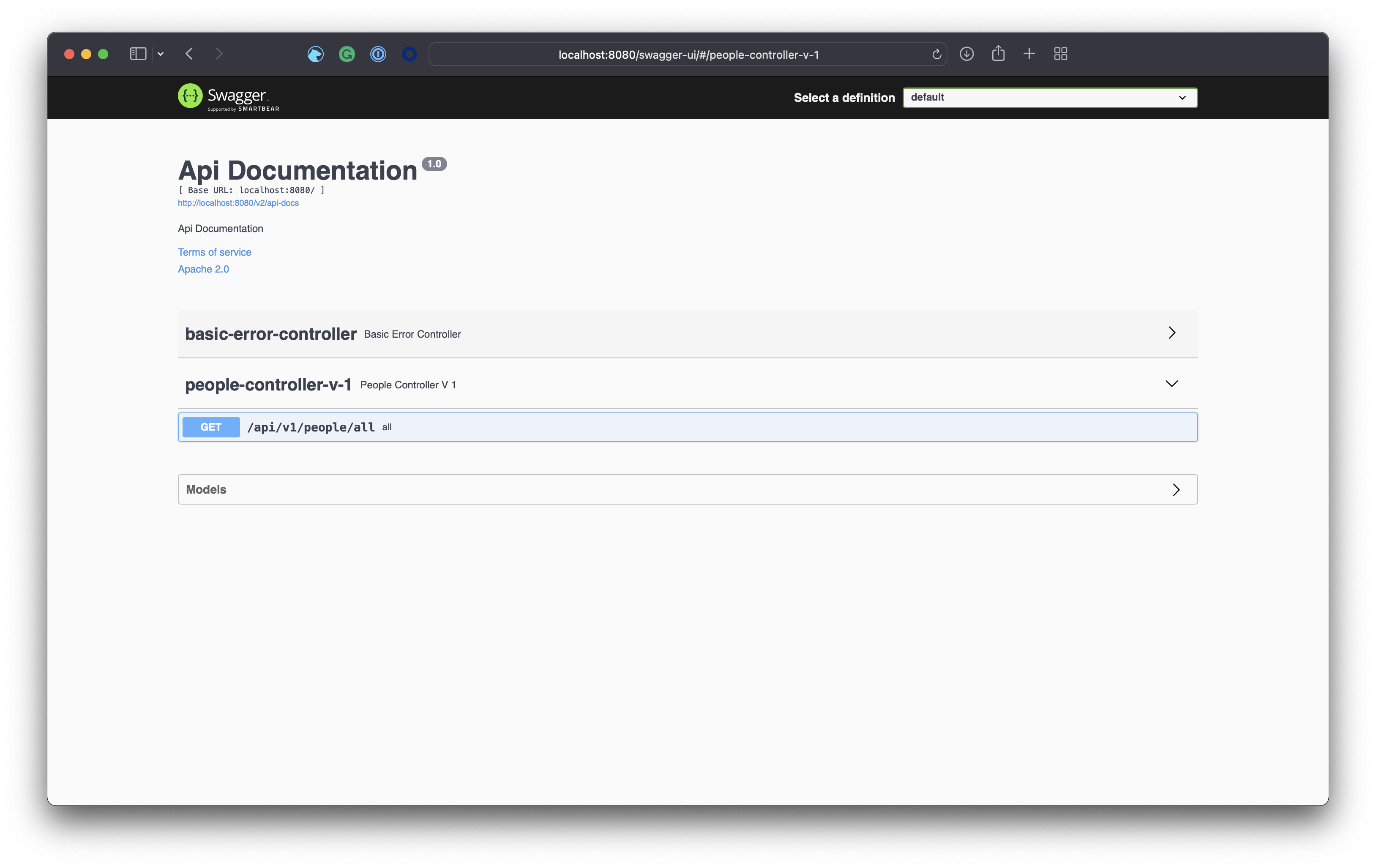The width and height of the screenshot is (1376, 868).
Task: Click the Swagger logo
Action: (228, 97)
